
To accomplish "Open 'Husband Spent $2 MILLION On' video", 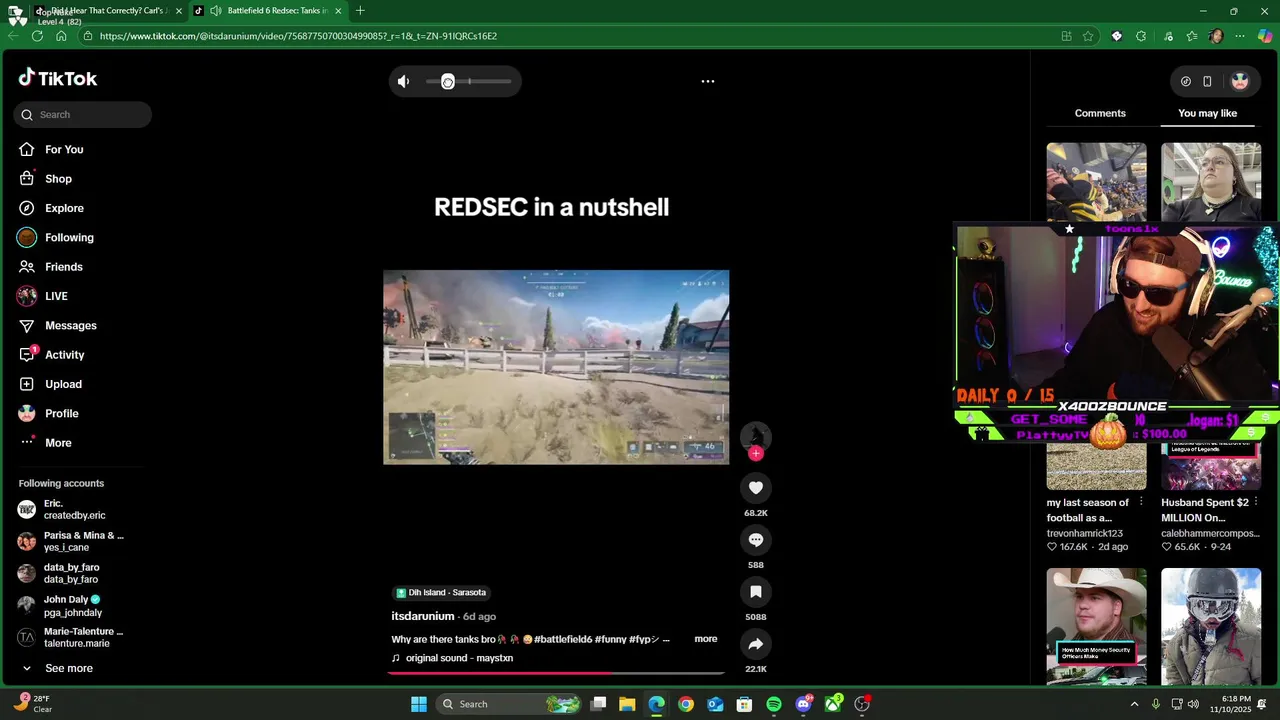I will pos(1205,510).
